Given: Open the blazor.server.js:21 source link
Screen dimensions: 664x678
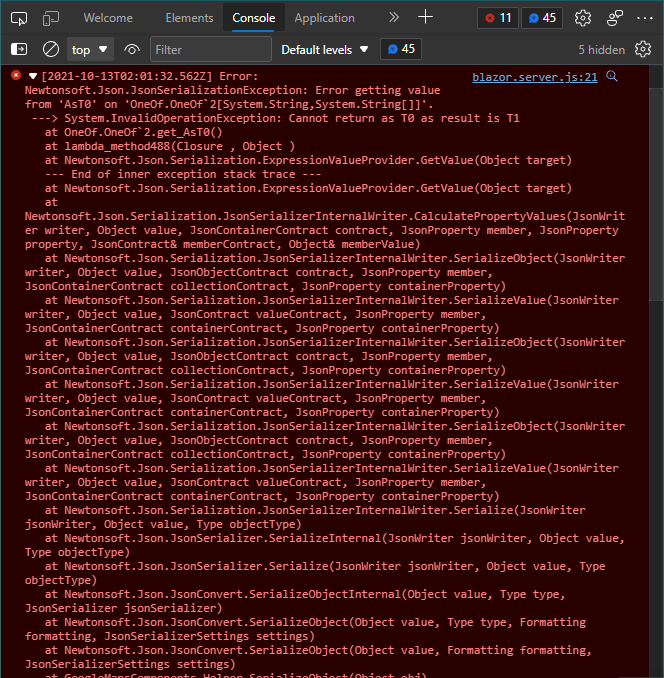Looking at the screenshot, I should (x=535, y=77).
